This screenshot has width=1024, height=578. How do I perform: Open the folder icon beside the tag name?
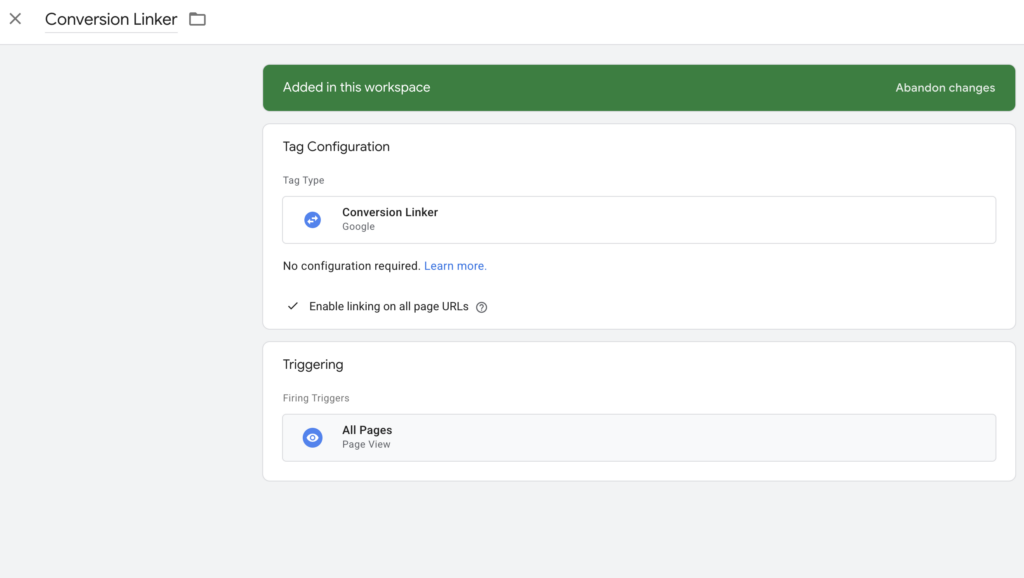196,19
